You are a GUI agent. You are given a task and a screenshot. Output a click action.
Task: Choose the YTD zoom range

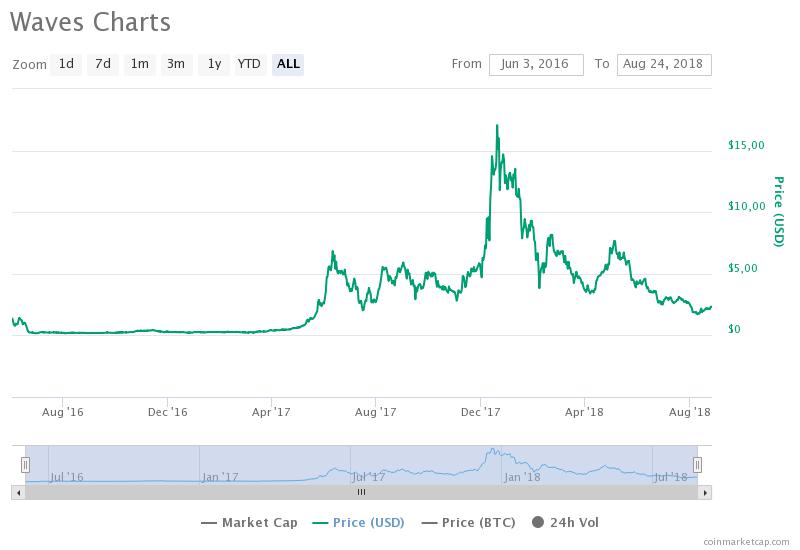[x=250, y=64]
